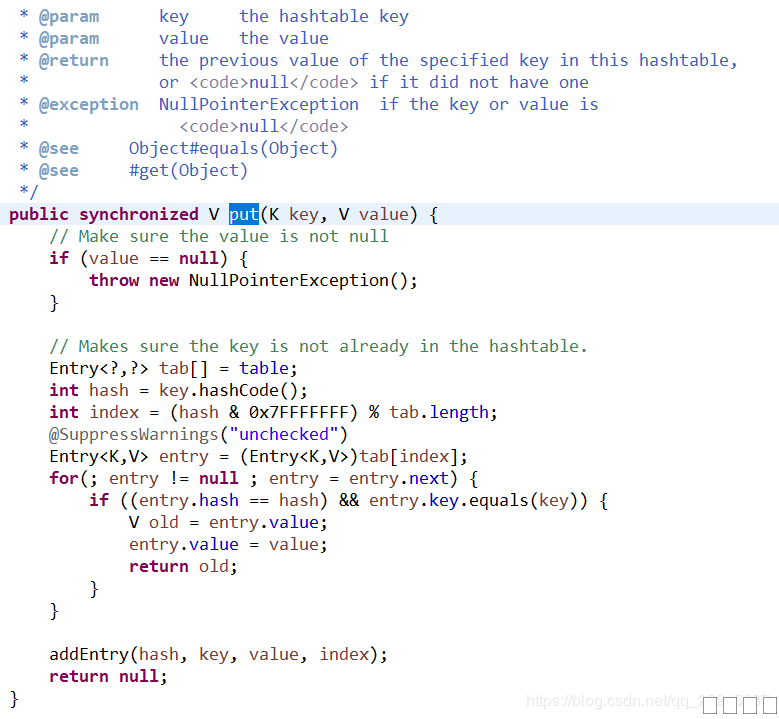The image size is (779, 719).
Task: Click the 'return null;' statement
Action: [108, 676]
